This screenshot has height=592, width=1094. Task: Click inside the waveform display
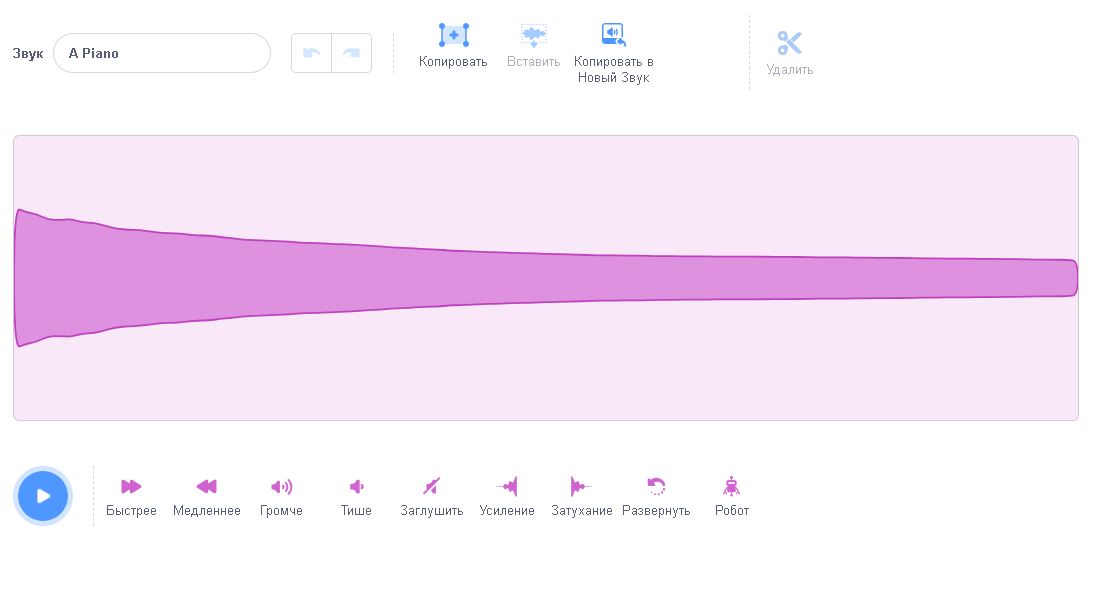point(546,278)
